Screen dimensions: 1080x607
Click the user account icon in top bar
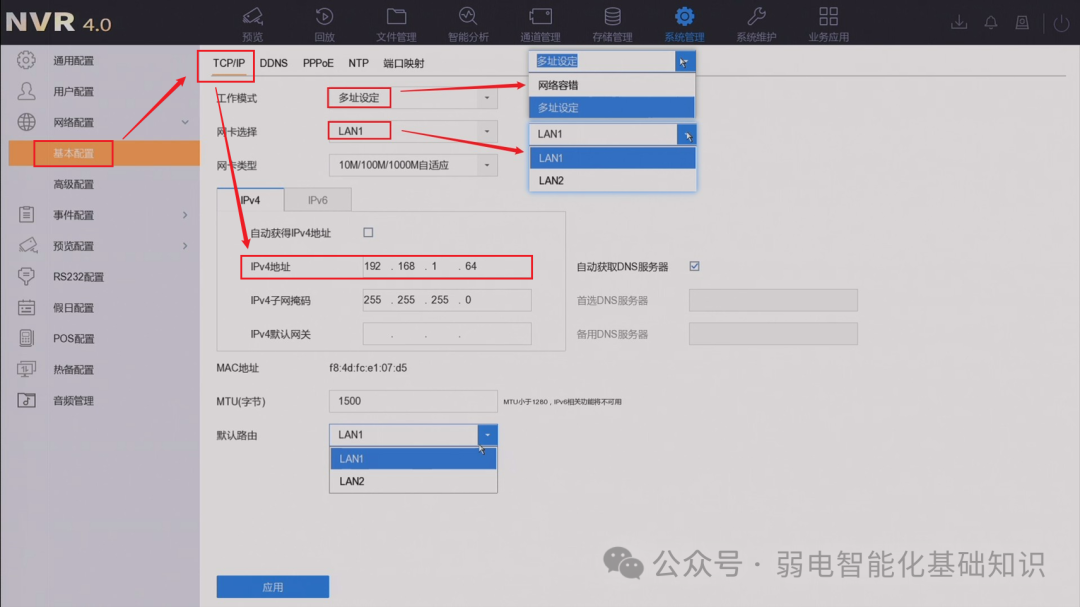1022,23
